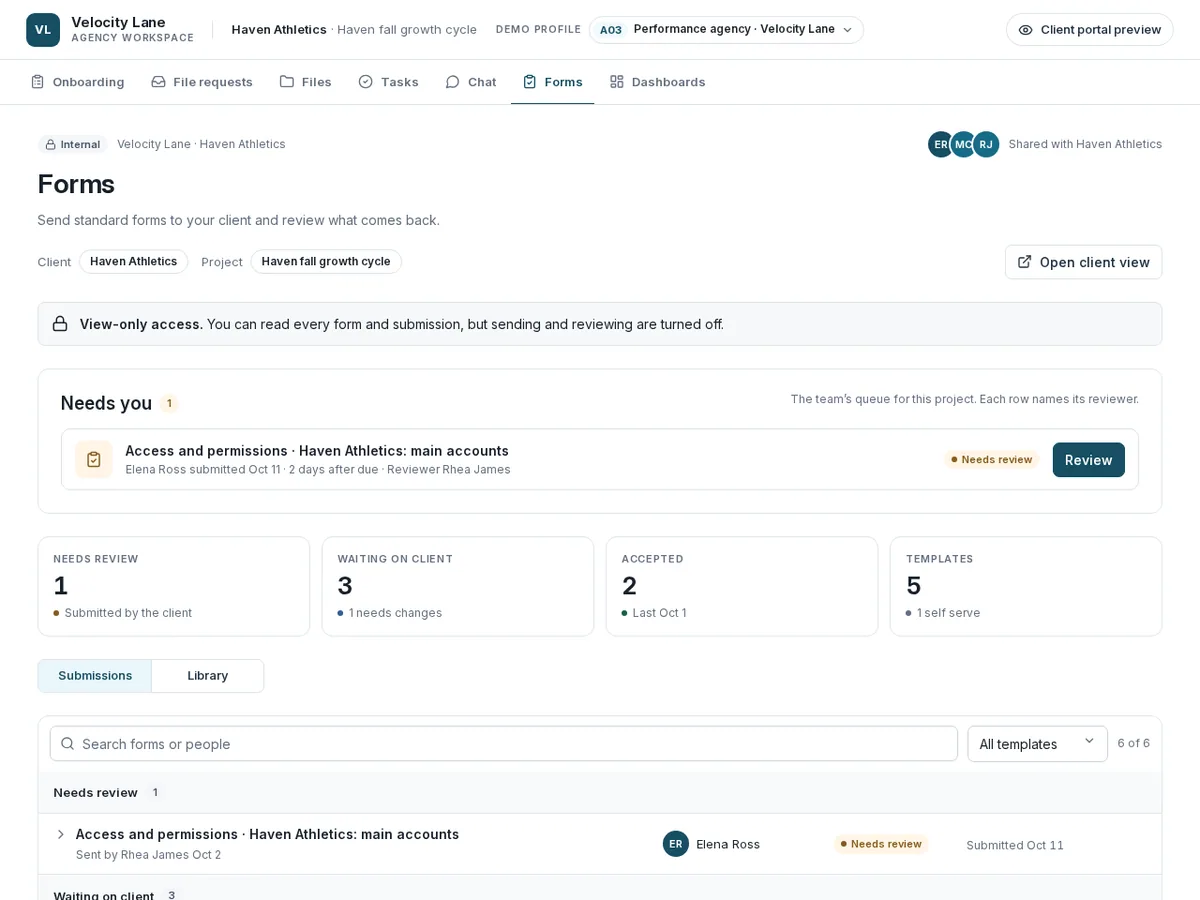Click the Waiting on client stat card
Image resolution: width=1200 pixels, height=900 pixels.
coord(458,586)
